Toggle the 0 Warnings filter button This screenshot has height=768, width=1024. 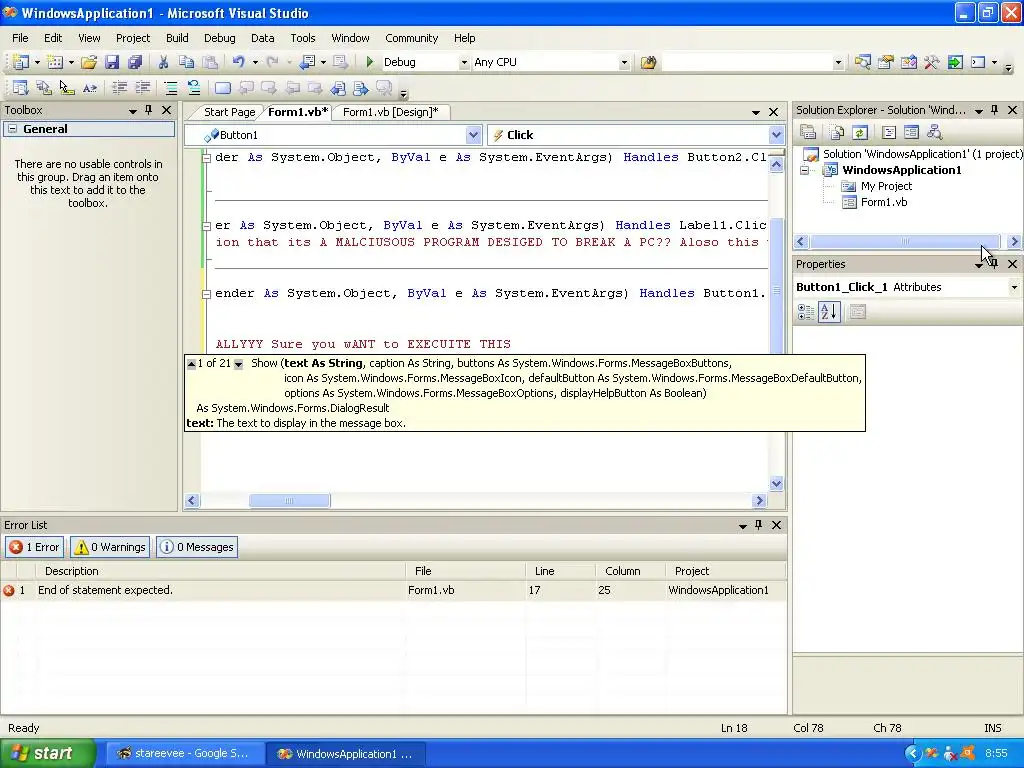tap(110, 547)
